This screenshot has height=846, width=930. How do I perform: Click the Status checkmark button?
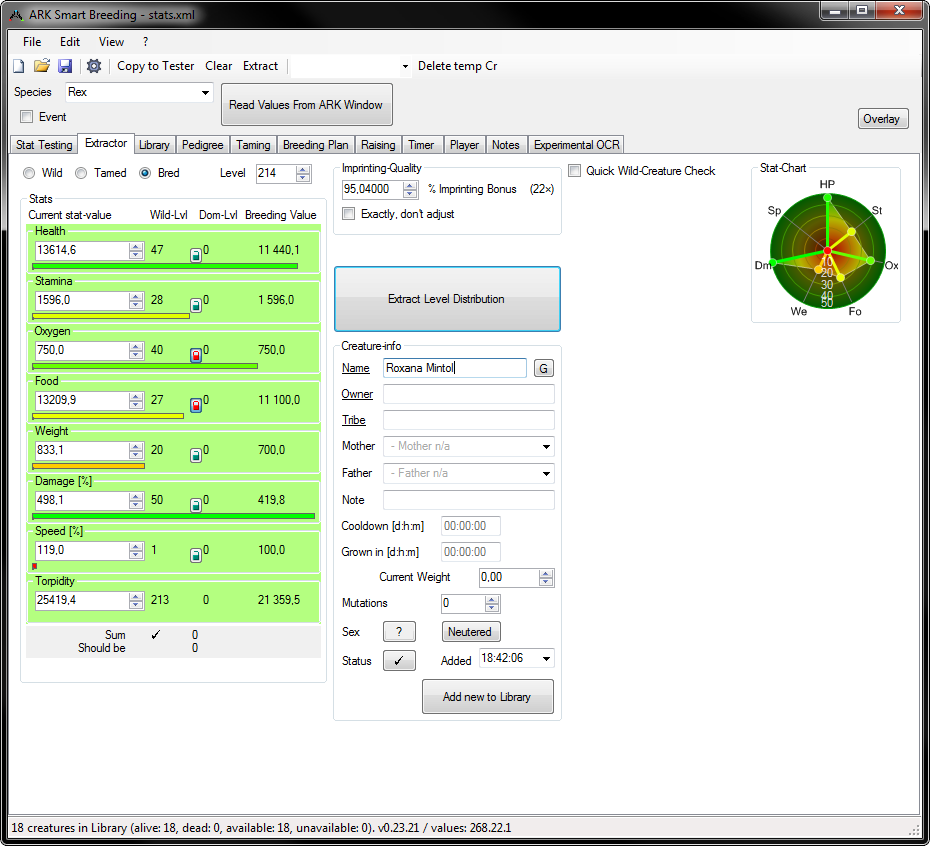point(399,660)
